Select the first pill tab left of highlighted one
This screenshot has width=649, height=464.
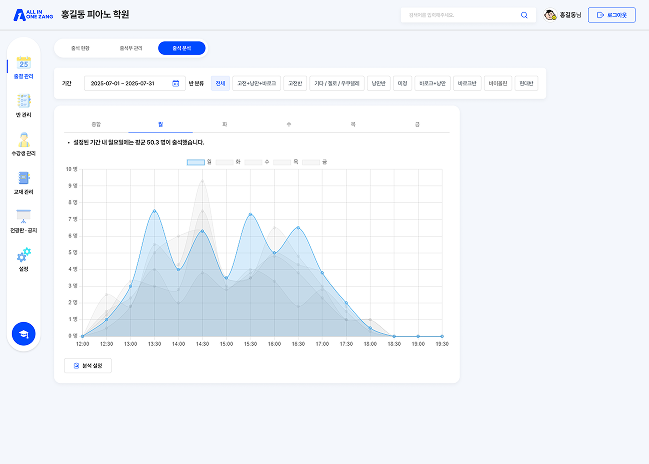(x=131, y=48)
